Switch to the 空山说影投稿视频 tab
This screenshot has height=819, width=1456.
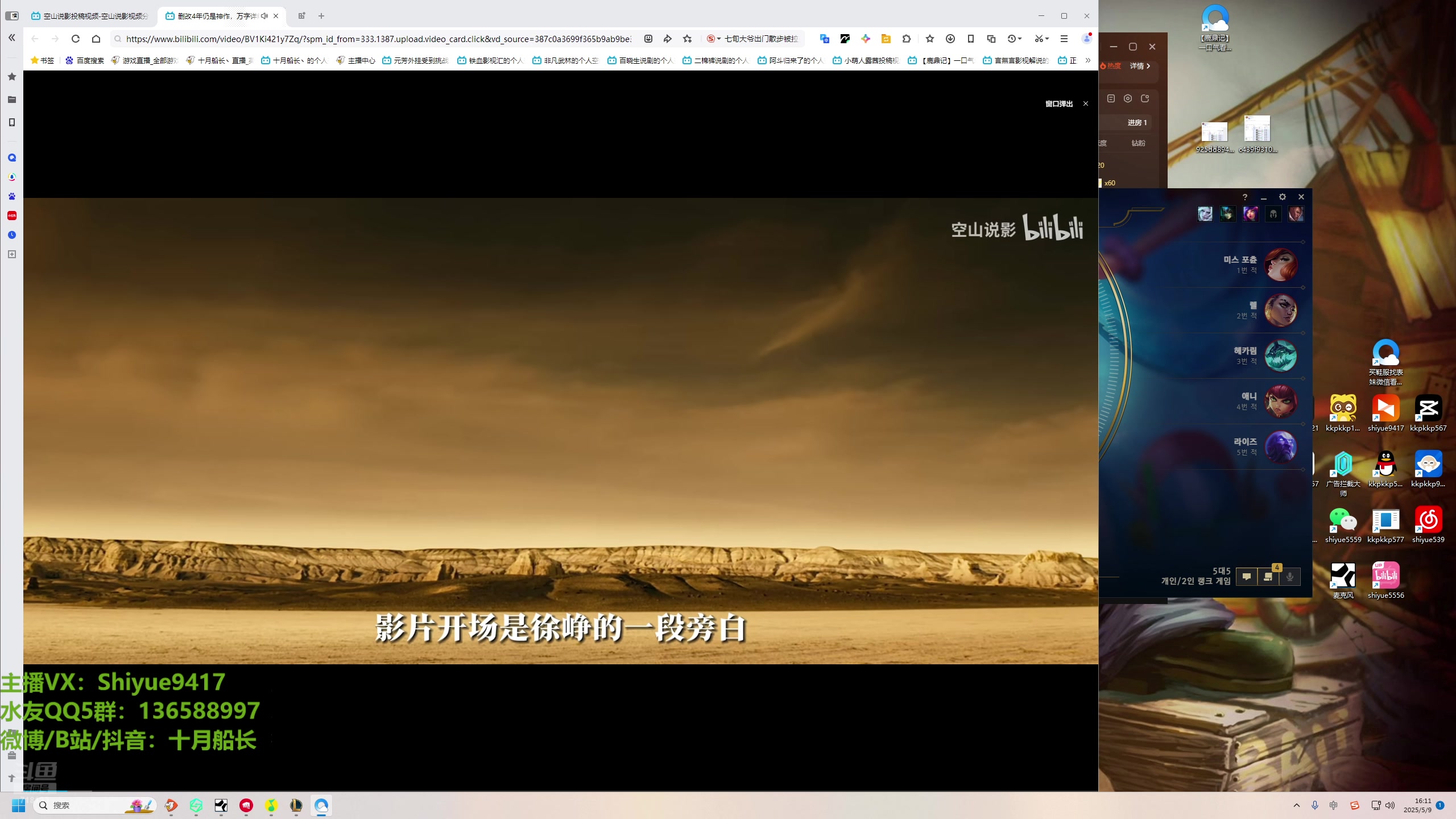pyautogui.click(x=90, y=16)
